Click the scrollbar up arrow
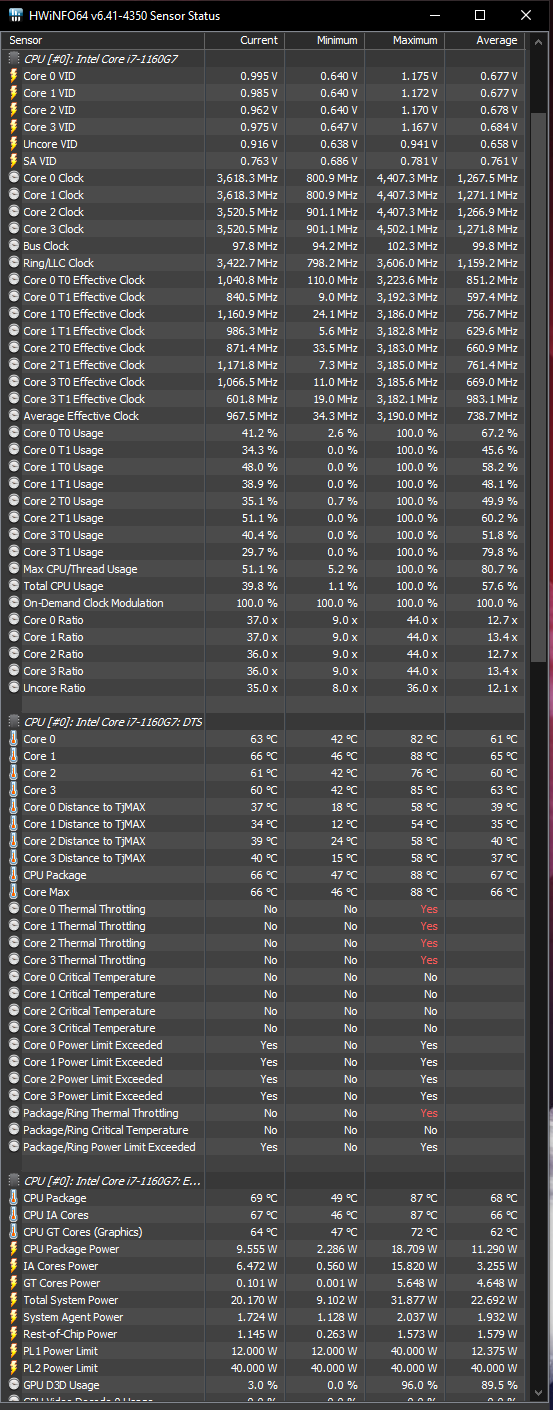Viewport: 553px width, 1410px height. tap(540, 41)
